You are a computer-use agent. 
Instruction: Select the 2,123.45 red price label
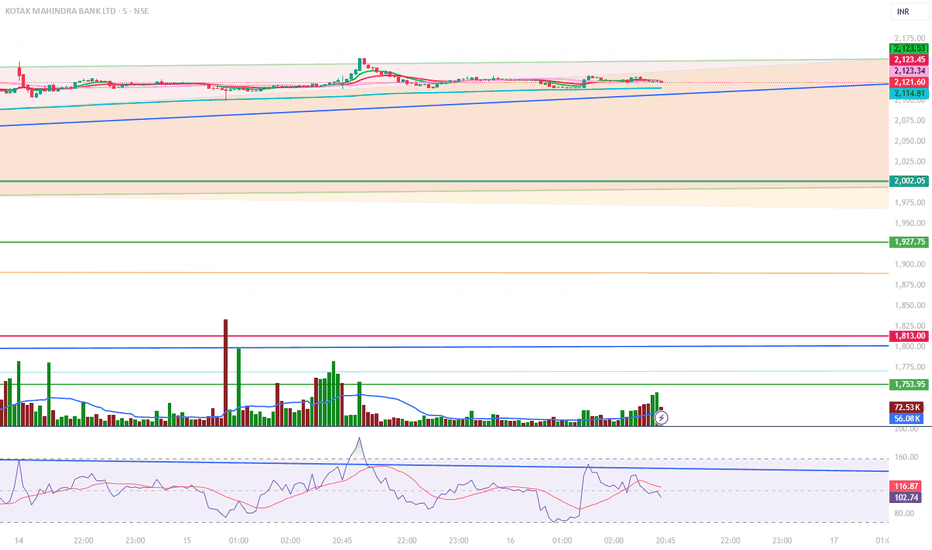pyautogui.click(x=909, y=59)
